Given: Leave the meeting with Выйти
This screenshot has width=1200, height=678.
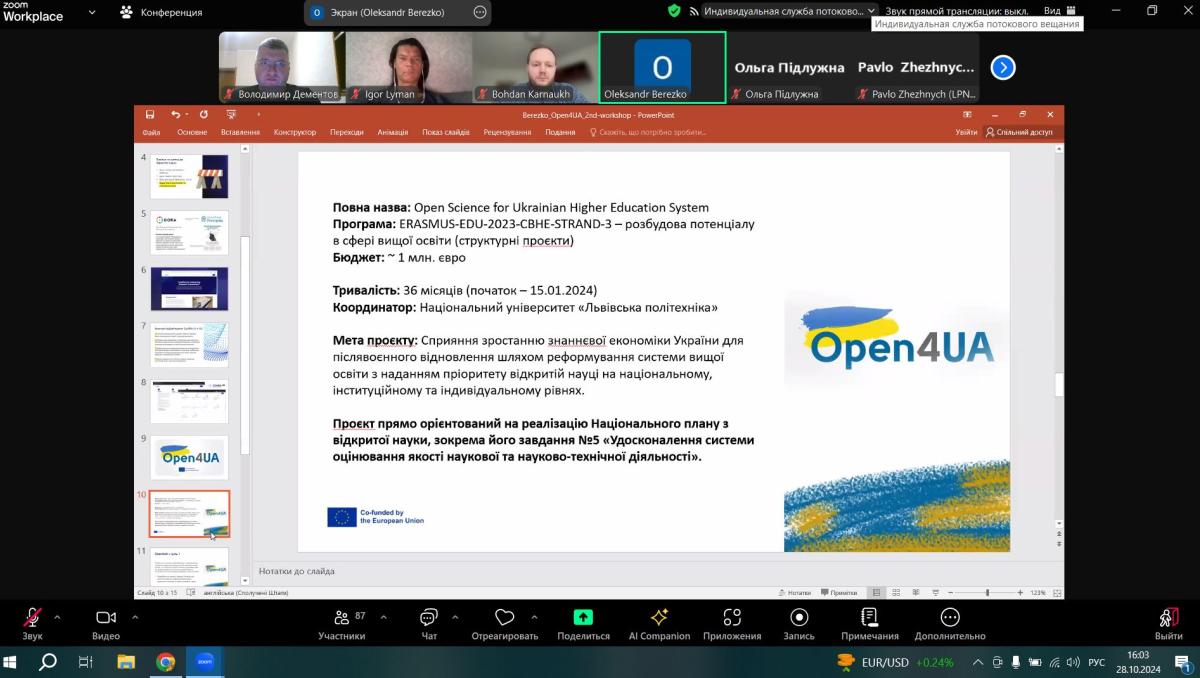Looking at the screenshot, I should pyautogui.click(x=1168, y=623).
